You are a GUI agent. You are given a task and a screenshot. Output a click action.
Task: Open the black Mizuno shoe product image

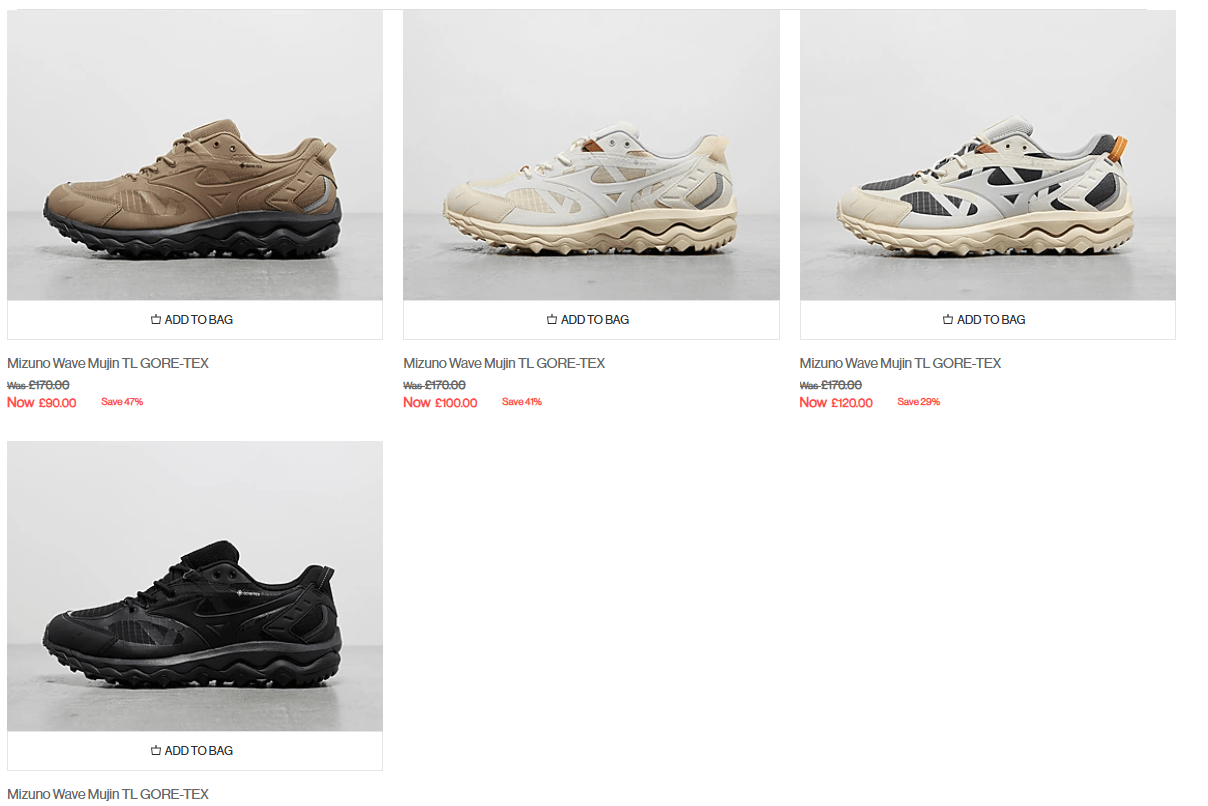pyautogui.click(x=195, y=586)
